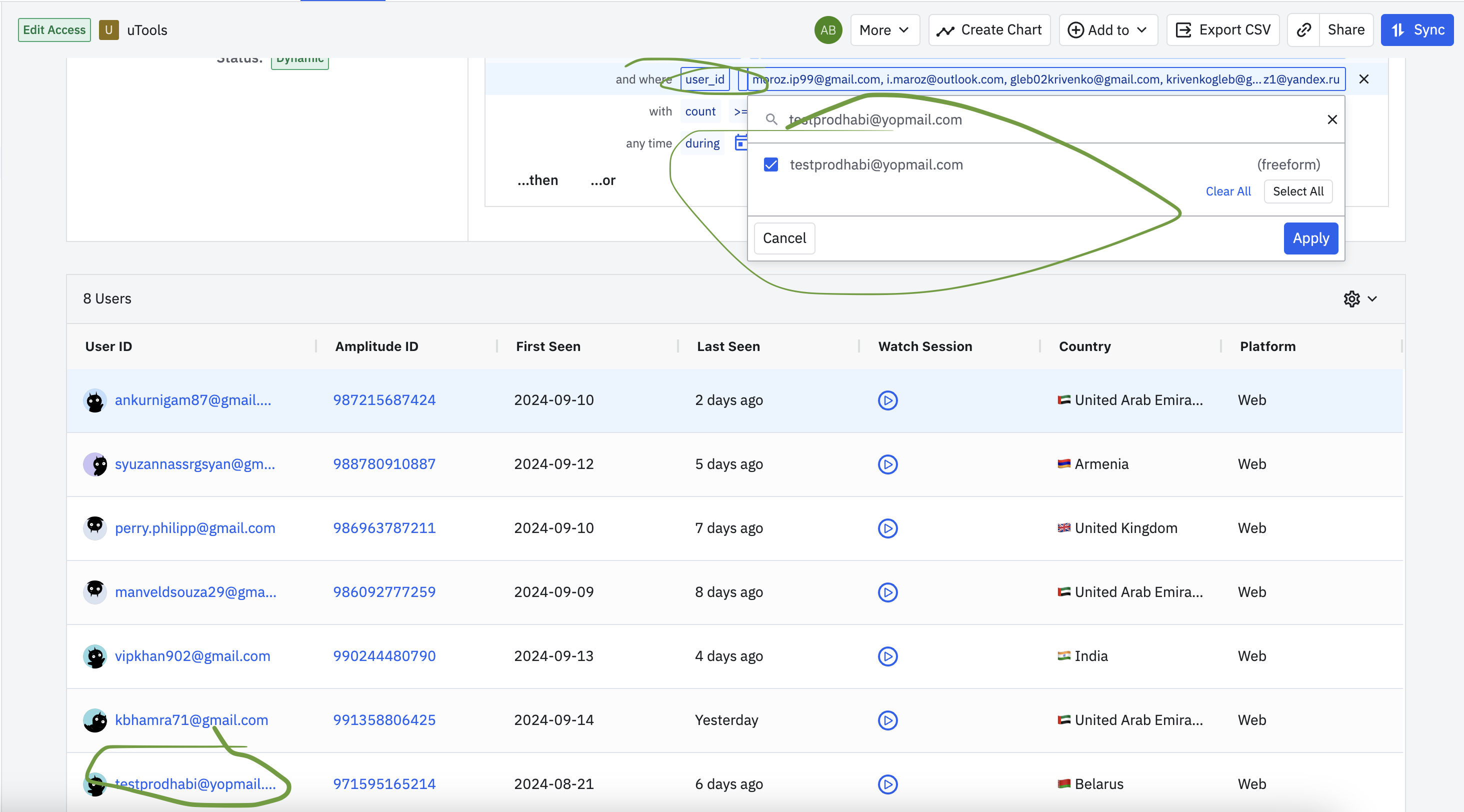Open Amplitude ID 988780910887 link
The image size is (1464, 812).
tap(384, 464)
